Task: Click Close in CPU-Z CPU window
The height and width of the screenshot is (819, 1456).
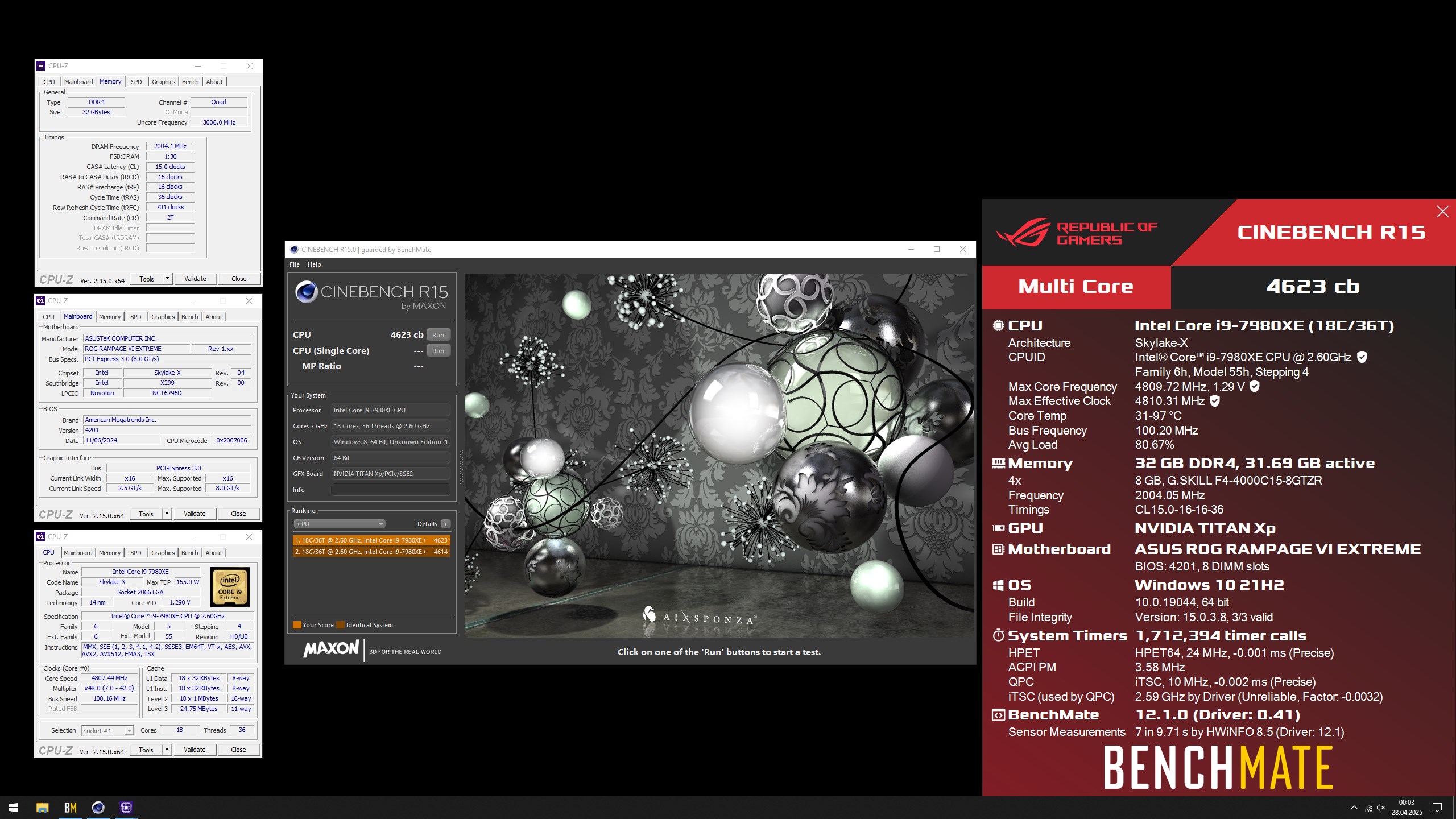Action: click(238, 750)
